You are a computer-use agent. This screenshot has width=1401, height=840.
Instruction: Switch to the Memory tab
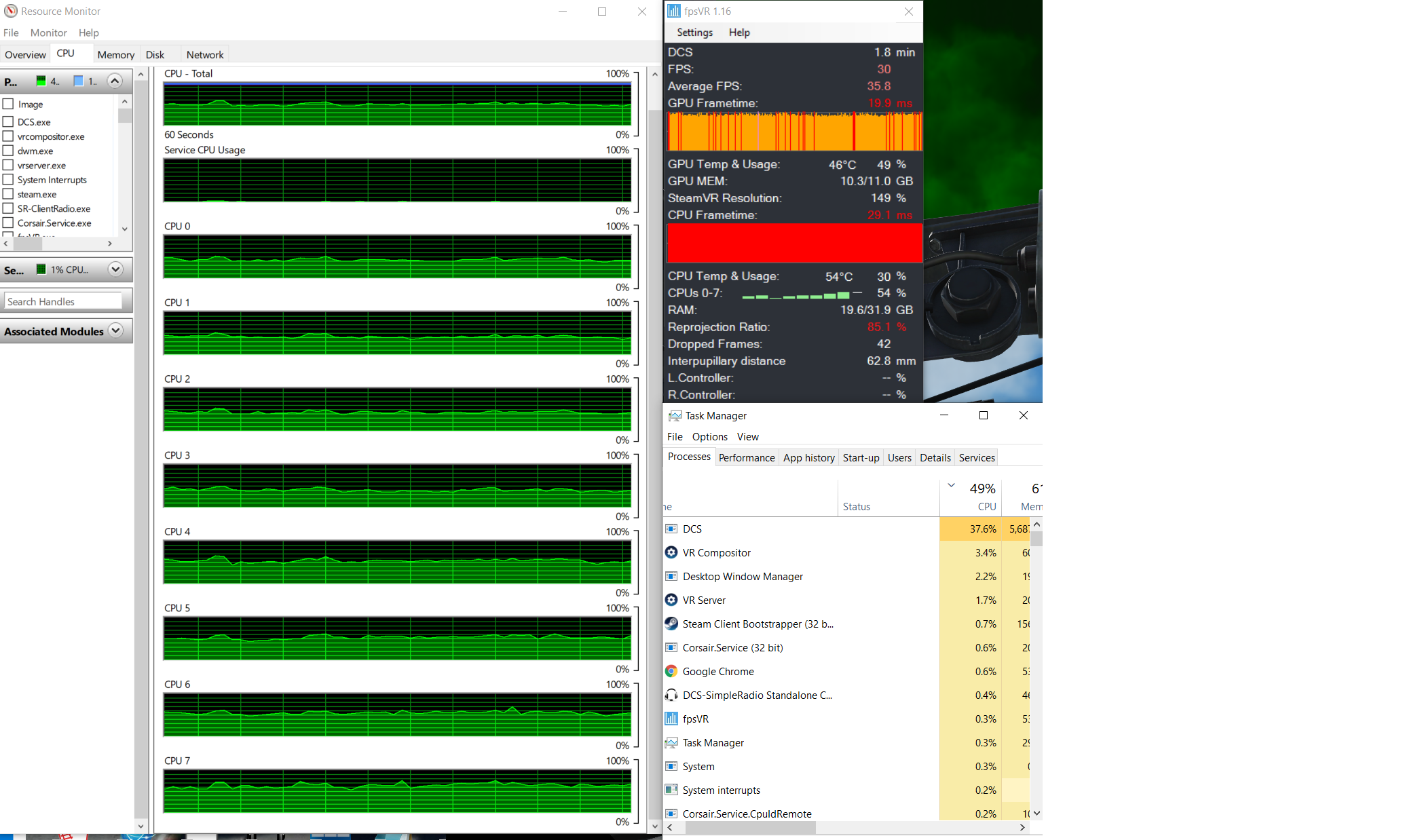tap(116, 54)
